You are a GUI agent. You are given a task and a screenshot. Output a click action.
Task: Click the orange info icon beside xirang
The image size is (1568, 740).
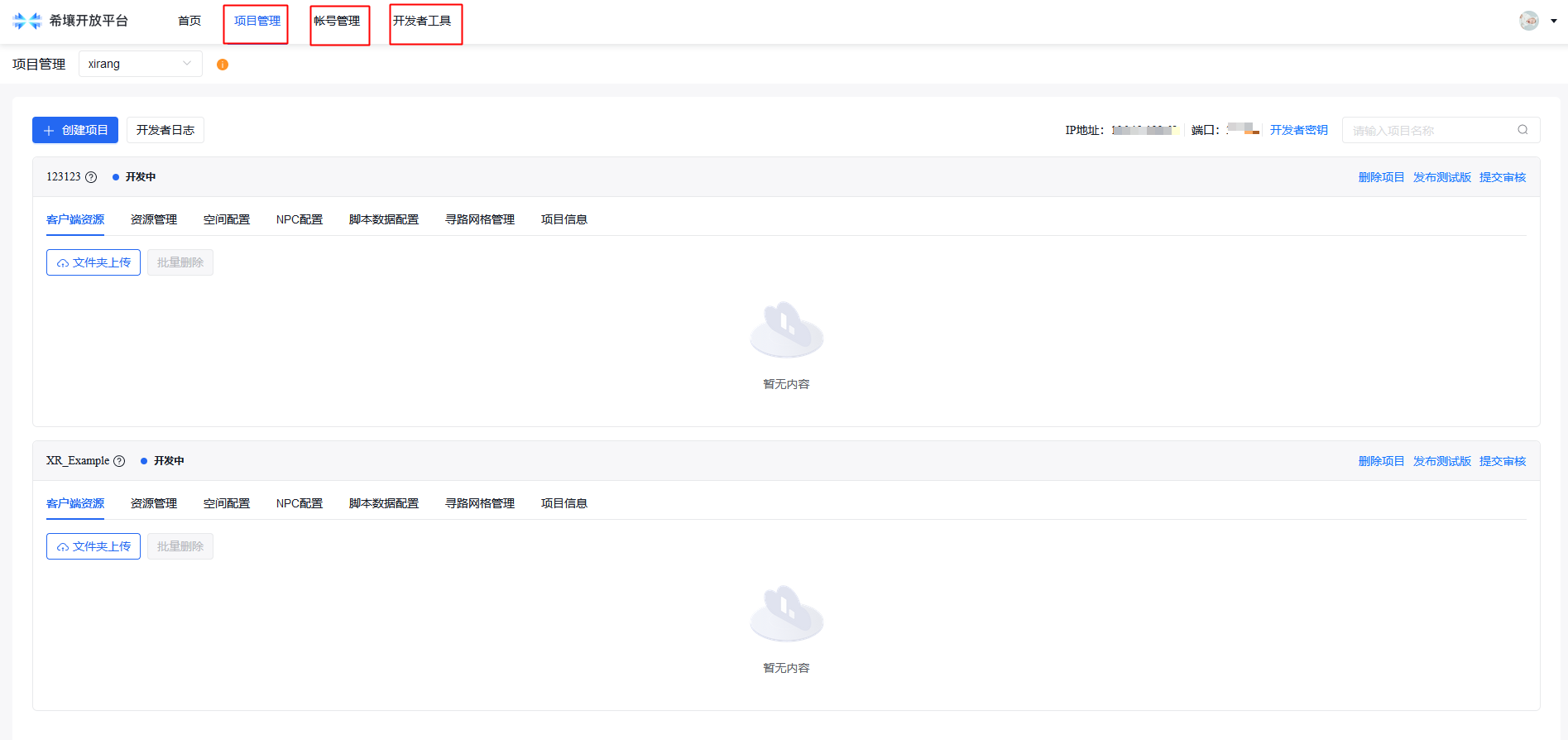223,65
